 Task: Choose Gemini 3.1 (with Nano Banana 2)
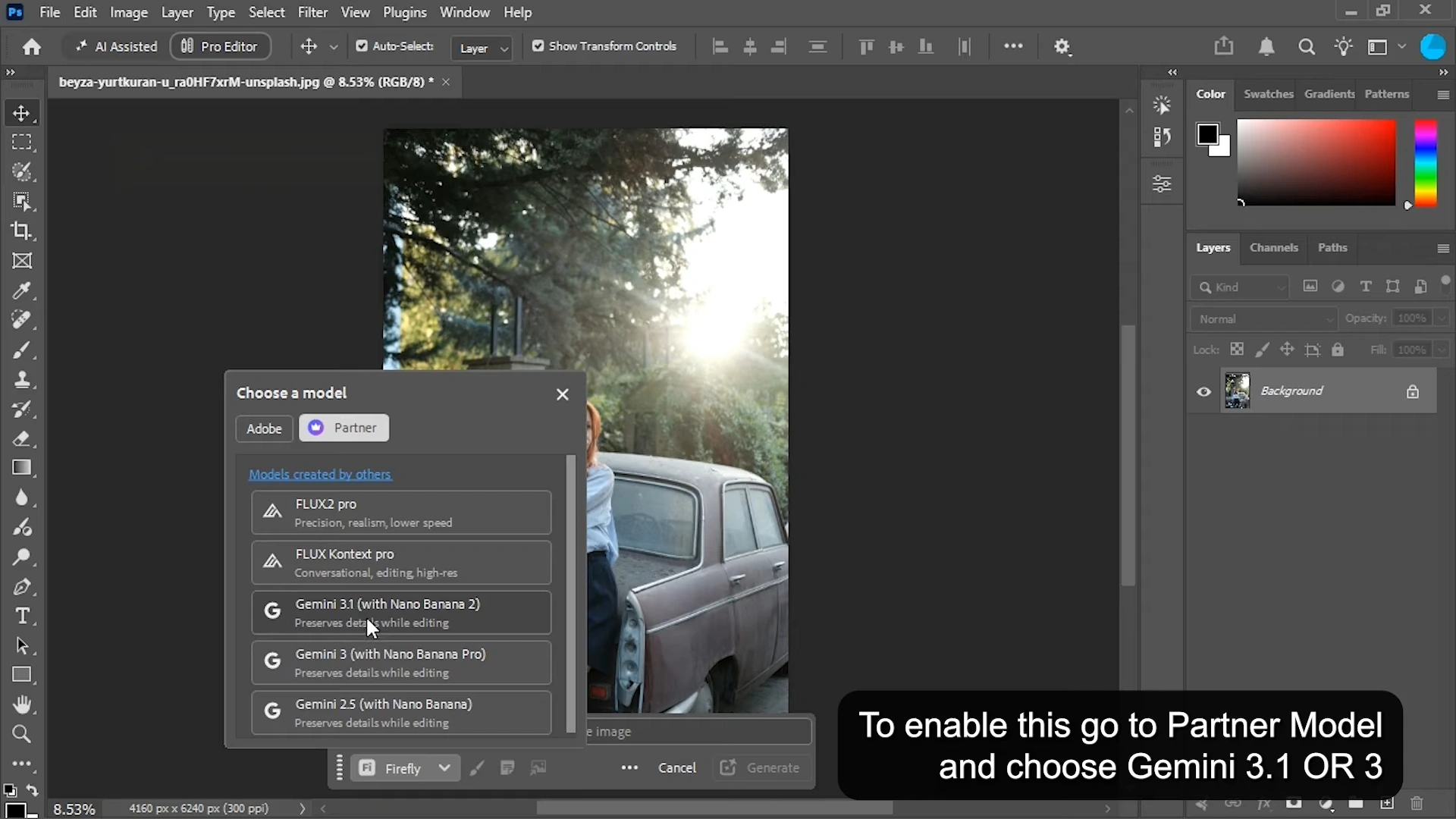pyautogui.click(x=401, y=613)
